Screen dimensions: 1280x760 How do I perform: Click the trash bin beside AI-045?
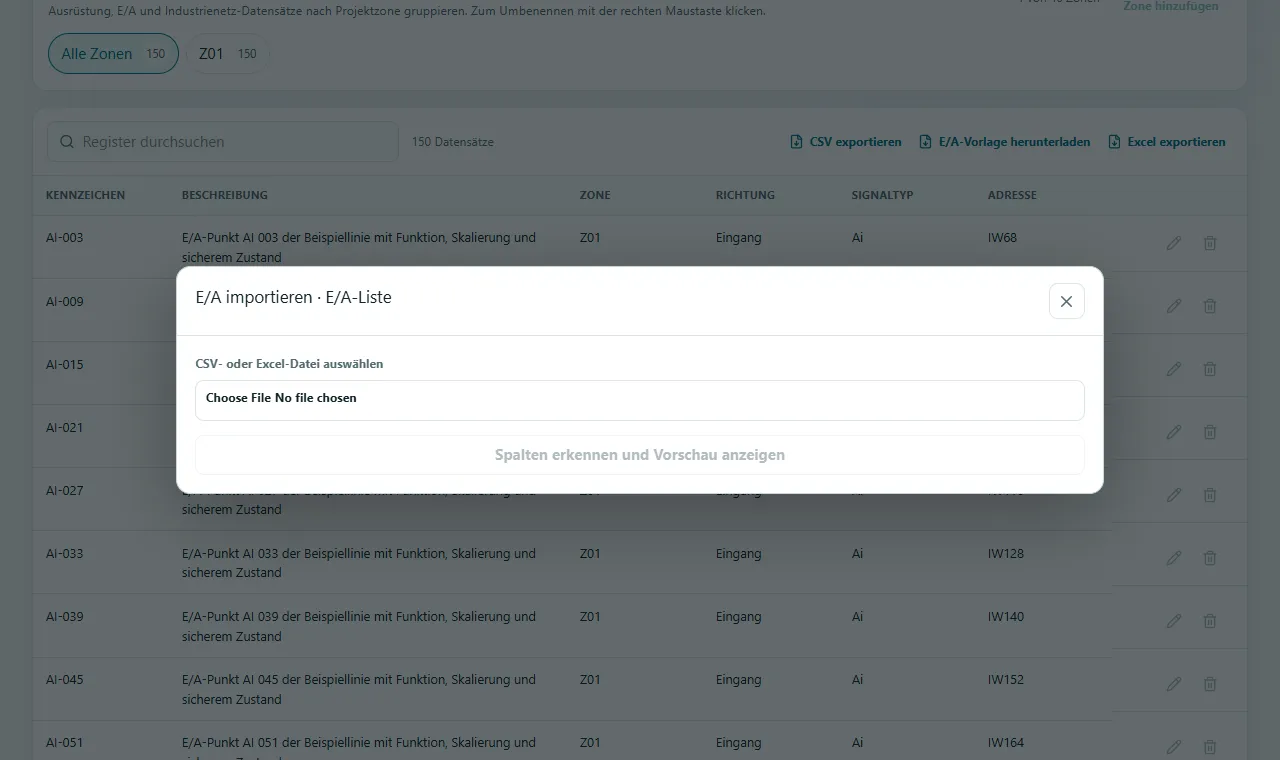(x=1210, y=684)
